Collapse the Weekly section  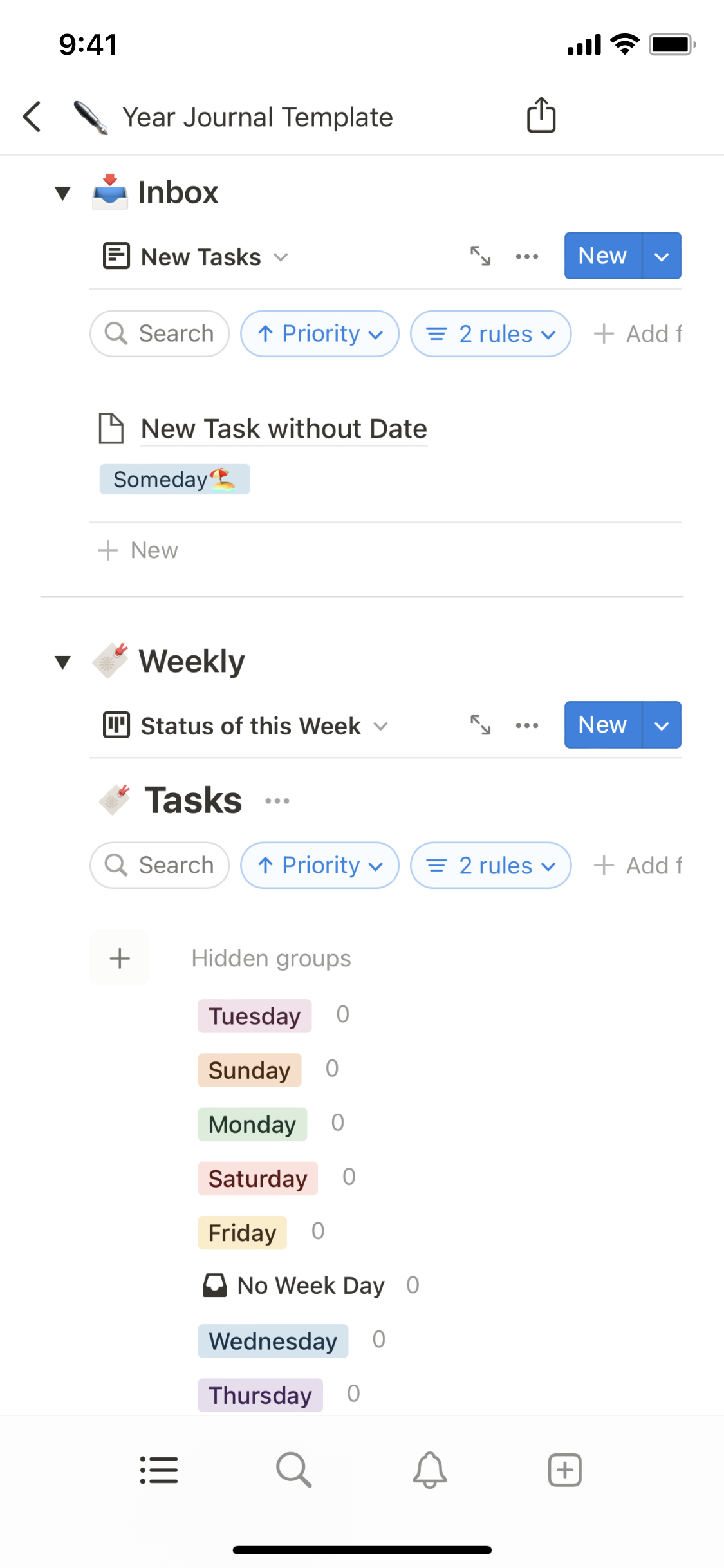tap(62, 661)
